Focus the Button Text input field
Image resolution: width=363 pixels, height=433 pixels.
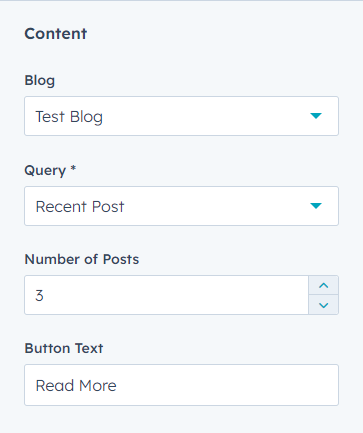(181, 385)
